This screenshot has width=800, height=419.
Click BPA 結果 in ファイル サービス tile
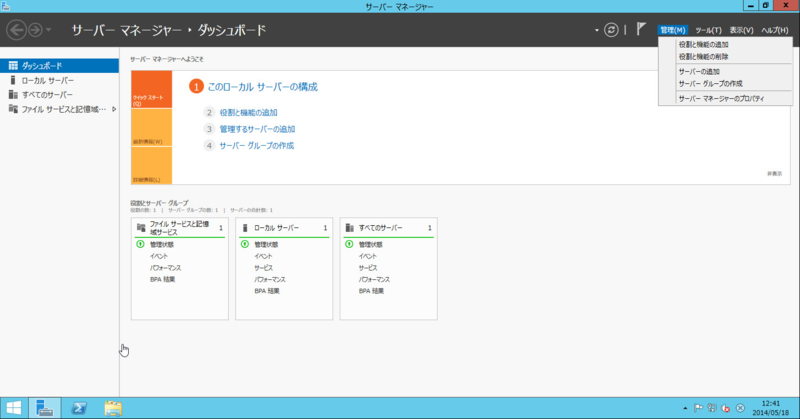pos(162,280)
